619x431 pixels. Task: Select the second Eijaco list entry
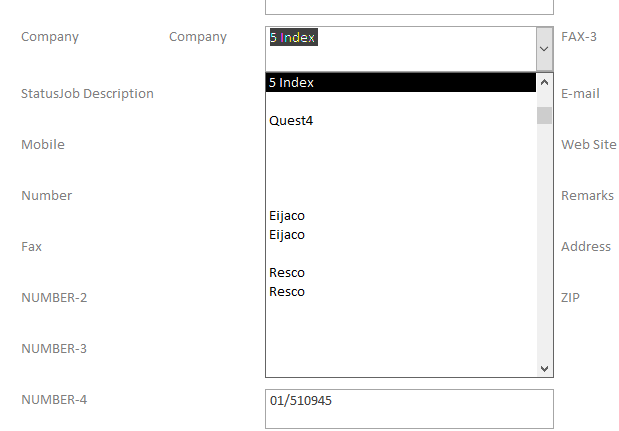[287, 234]
